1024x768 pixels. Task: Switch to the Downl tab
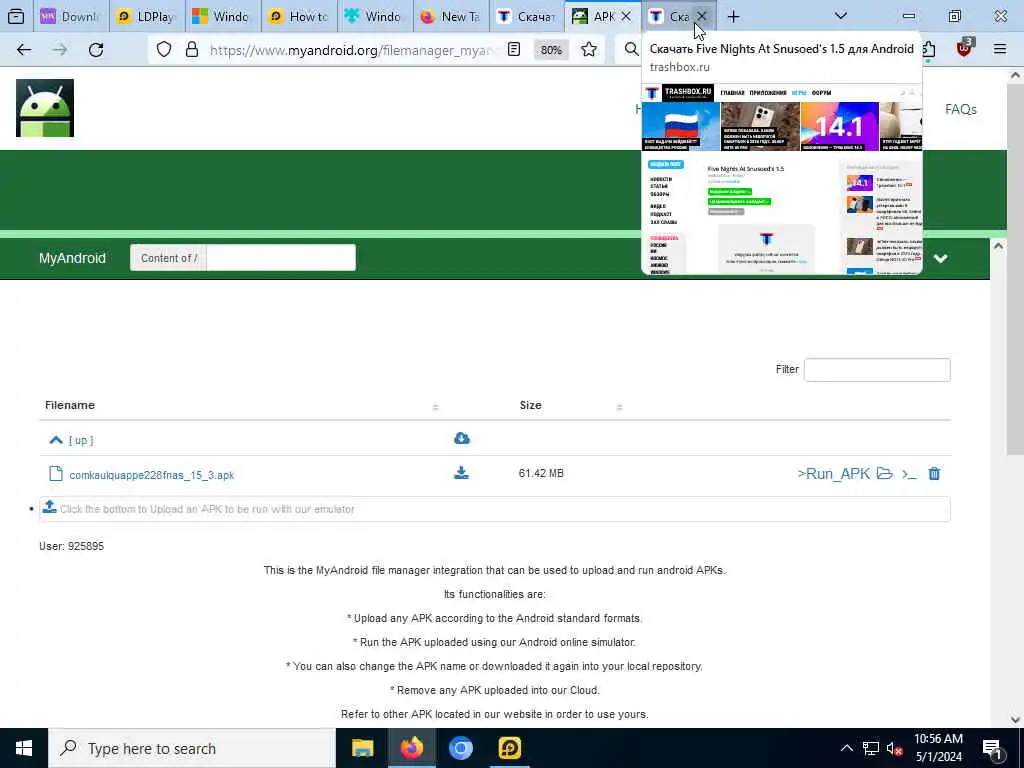click(x=71, y=16)
